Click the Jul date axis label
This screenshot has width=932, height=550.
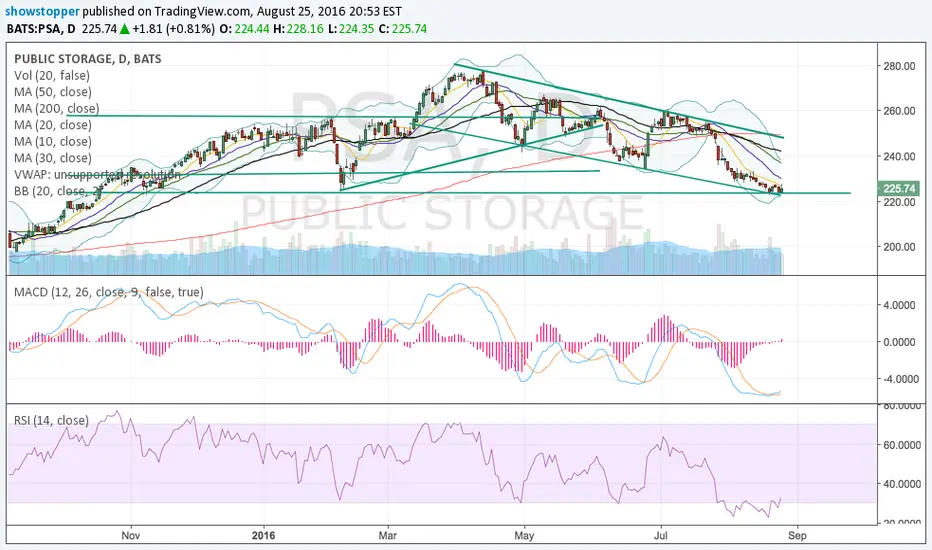coord(661,536)
